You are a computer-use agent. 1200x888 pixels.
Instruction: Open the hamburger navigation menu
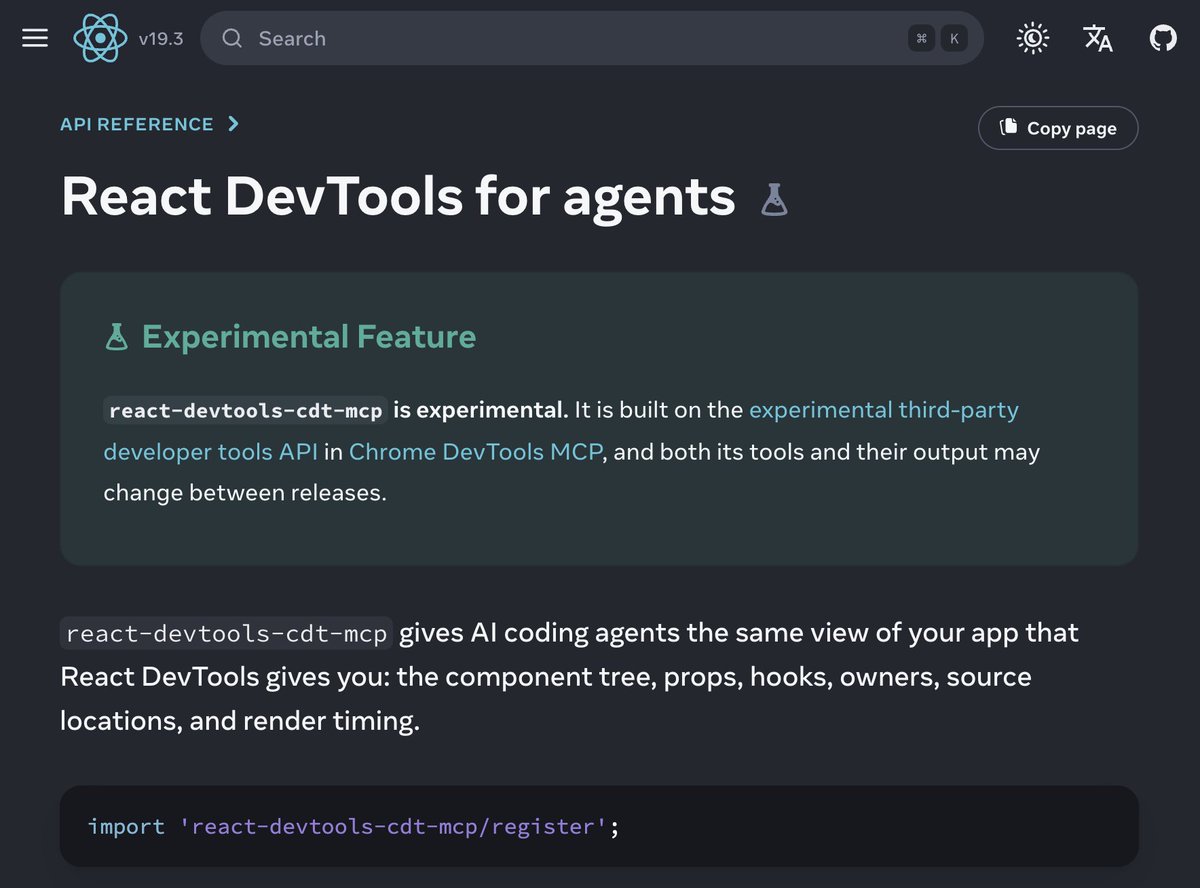(x=35, y=38)
